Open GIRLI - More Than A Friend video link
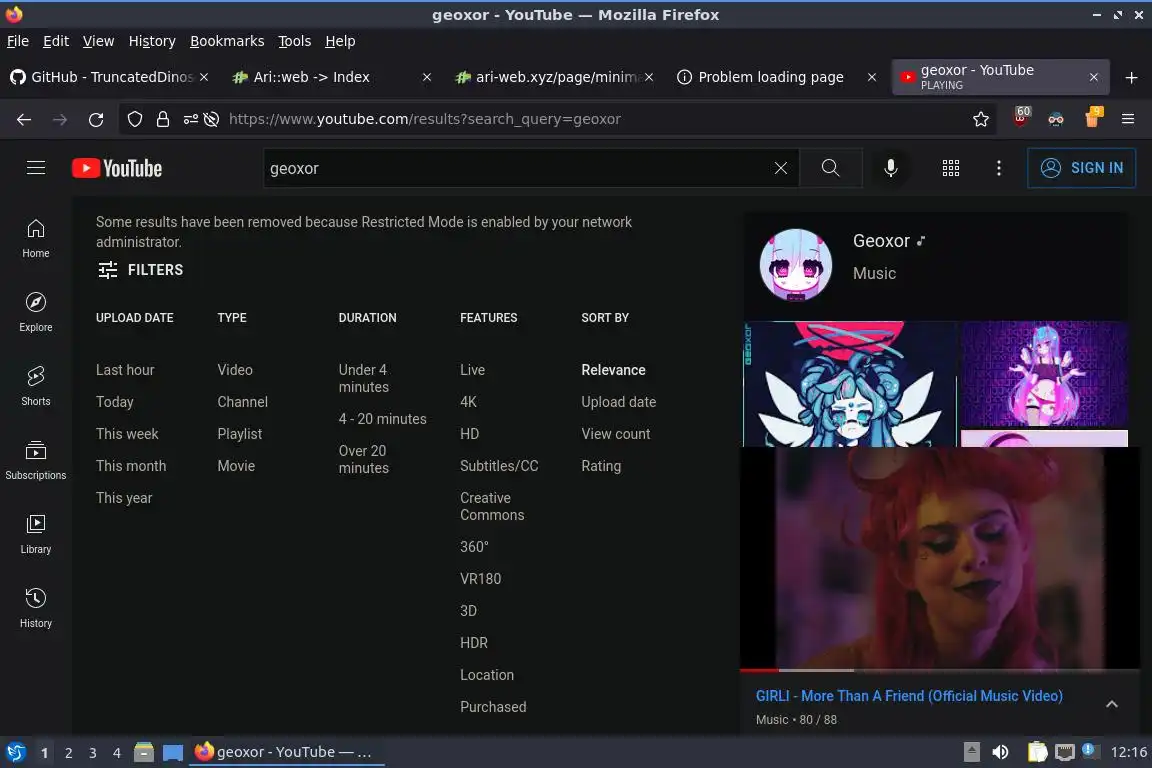The height and width of the screenshot is (768, 1152). 909,696
